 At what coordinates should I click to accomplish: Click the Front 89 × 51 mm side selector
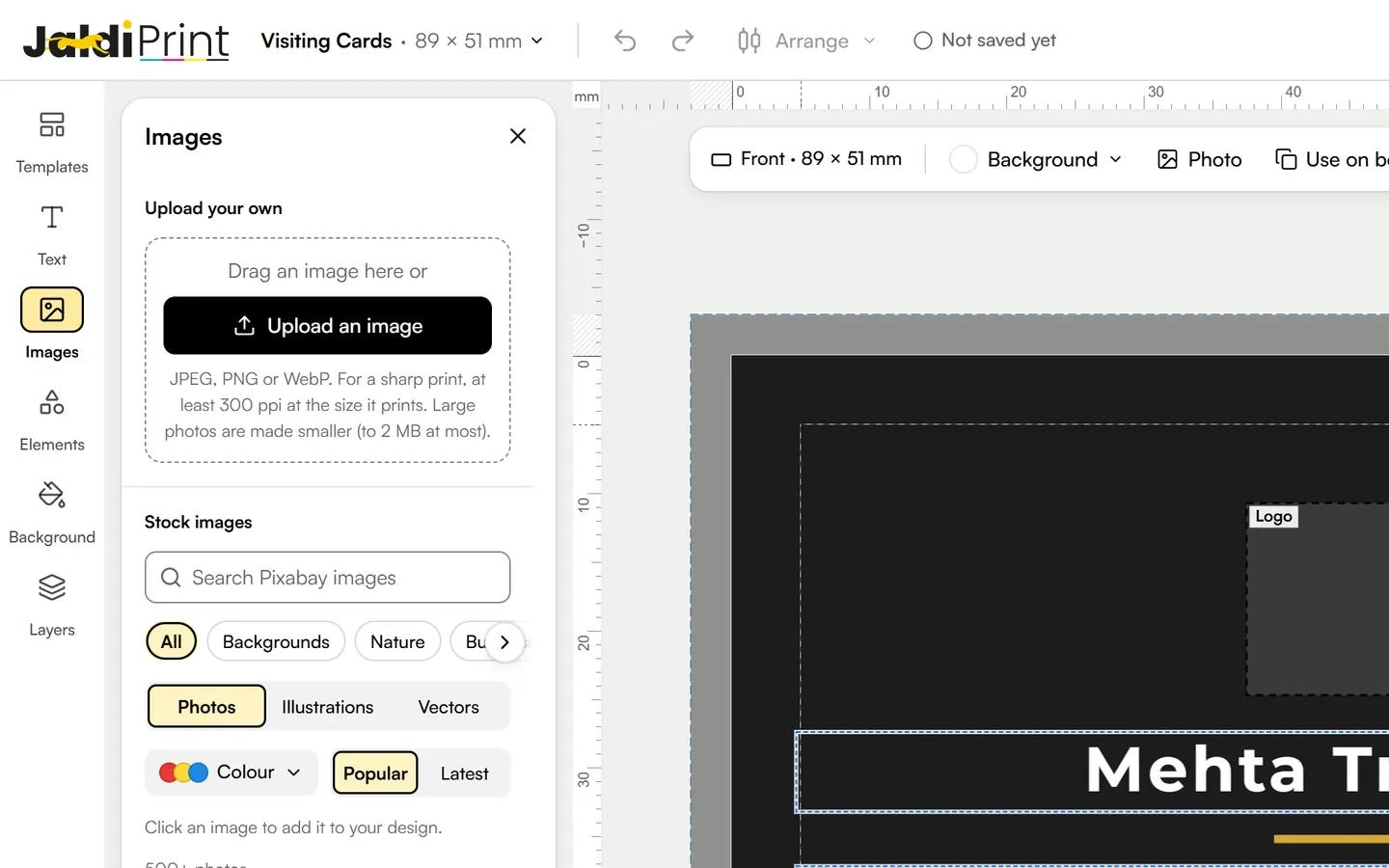click(806, 159)
